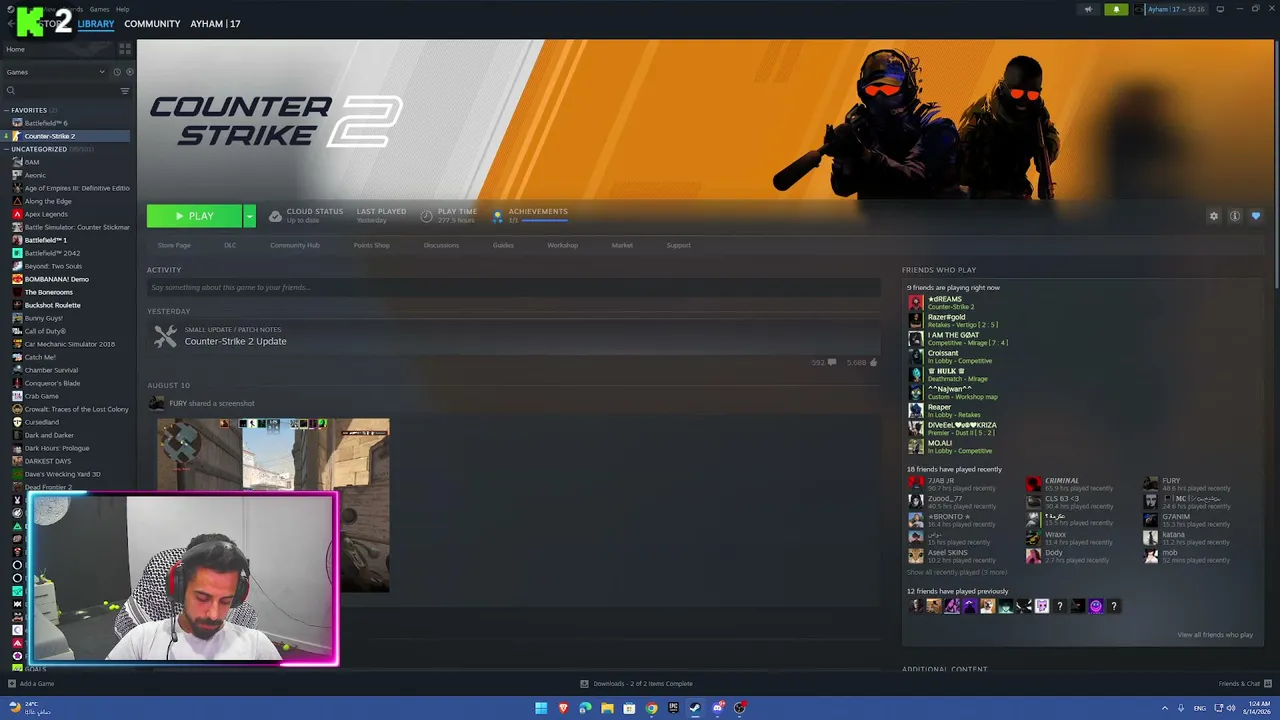This screenshot has height=720, width=1280.
Task: Select Car Mechanic Simulator 2018 in list
Action: [x=69, y=344]
